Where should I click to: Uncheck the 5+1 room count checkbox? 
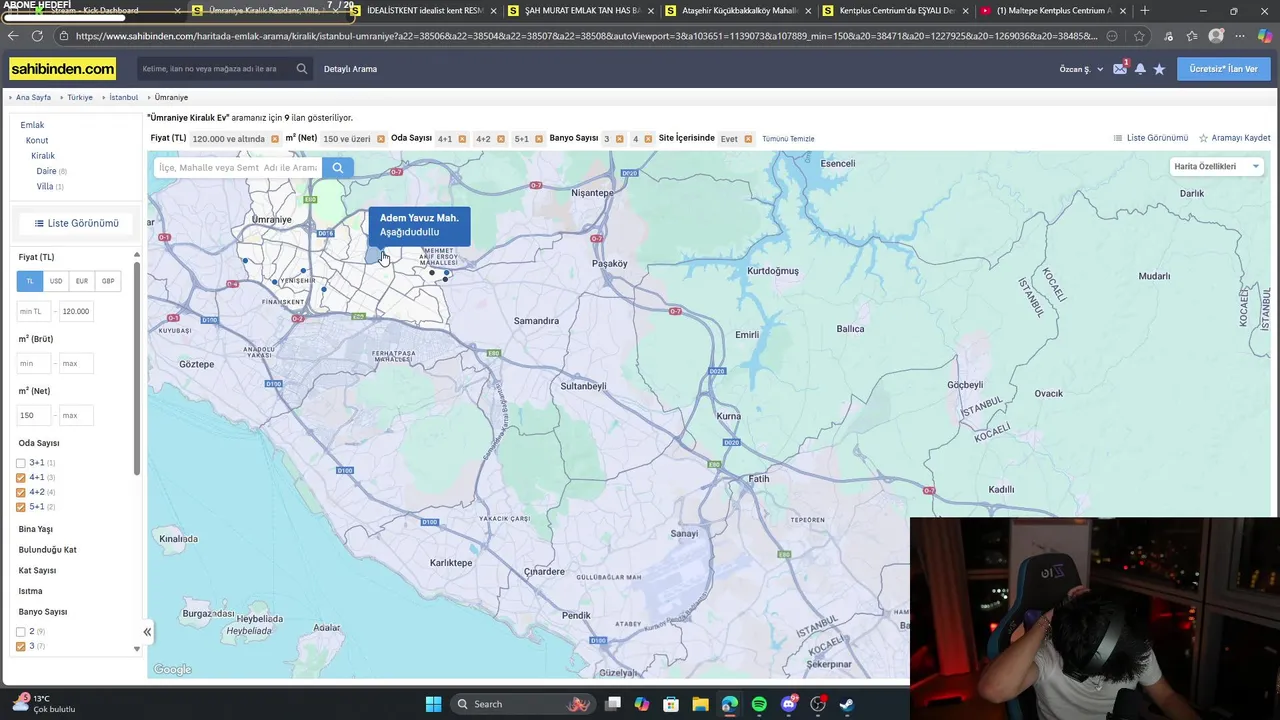coord(20,507)
